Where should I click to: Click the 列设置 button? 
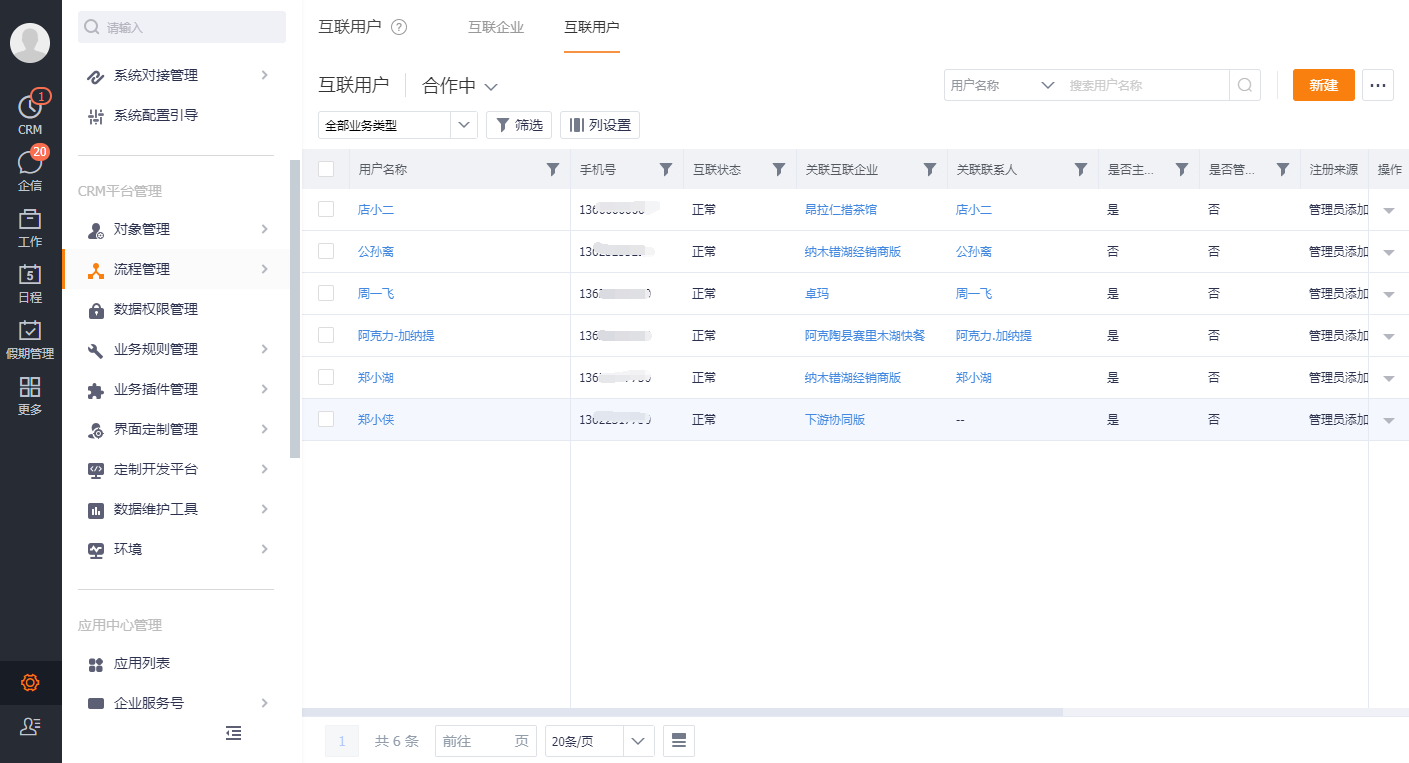click(x=600, y=125)
